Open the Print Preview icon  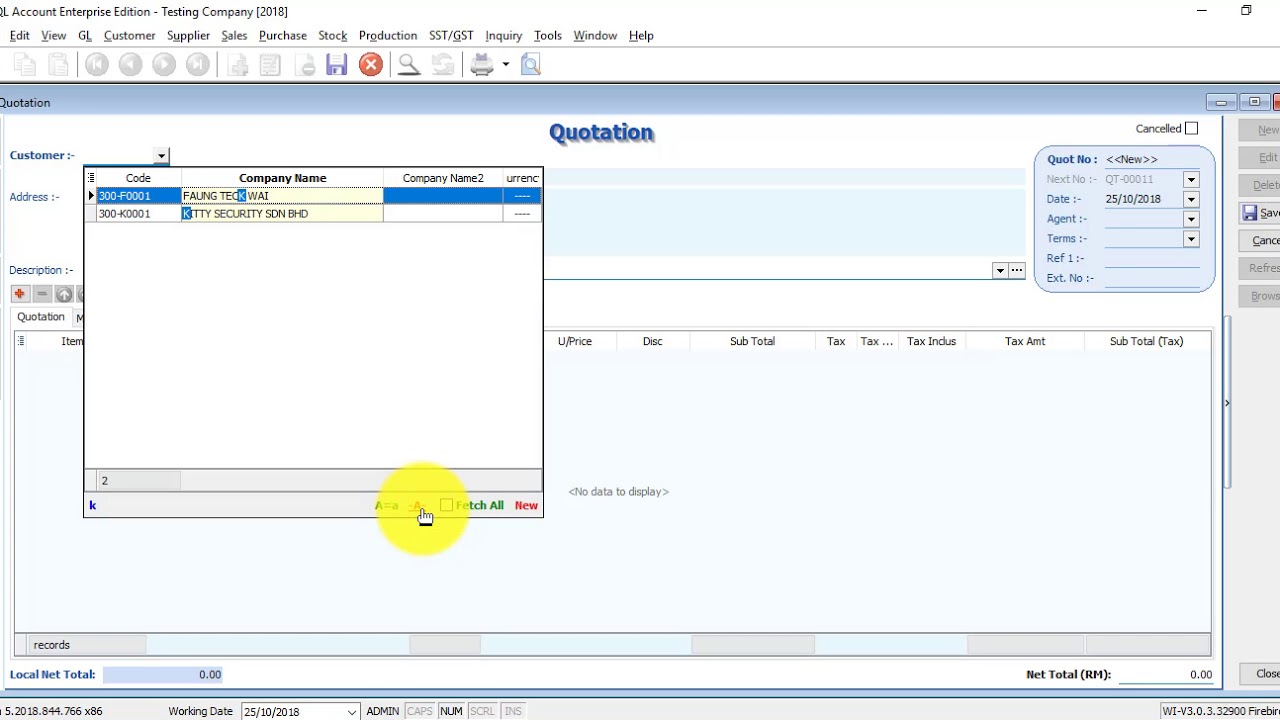click(531, 65)
